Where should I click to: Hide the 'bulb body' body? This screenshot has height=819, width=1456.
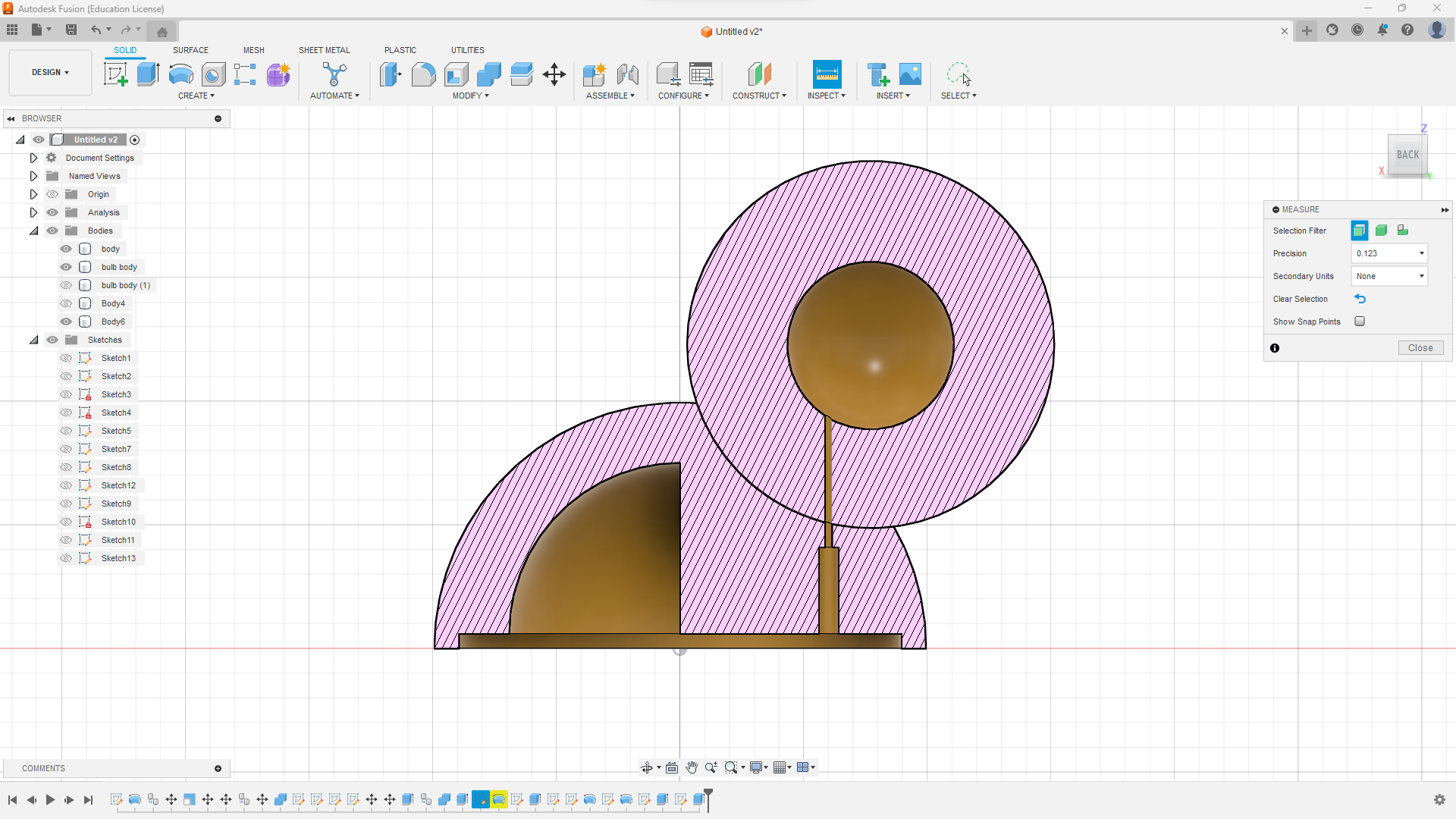[66, 267]
